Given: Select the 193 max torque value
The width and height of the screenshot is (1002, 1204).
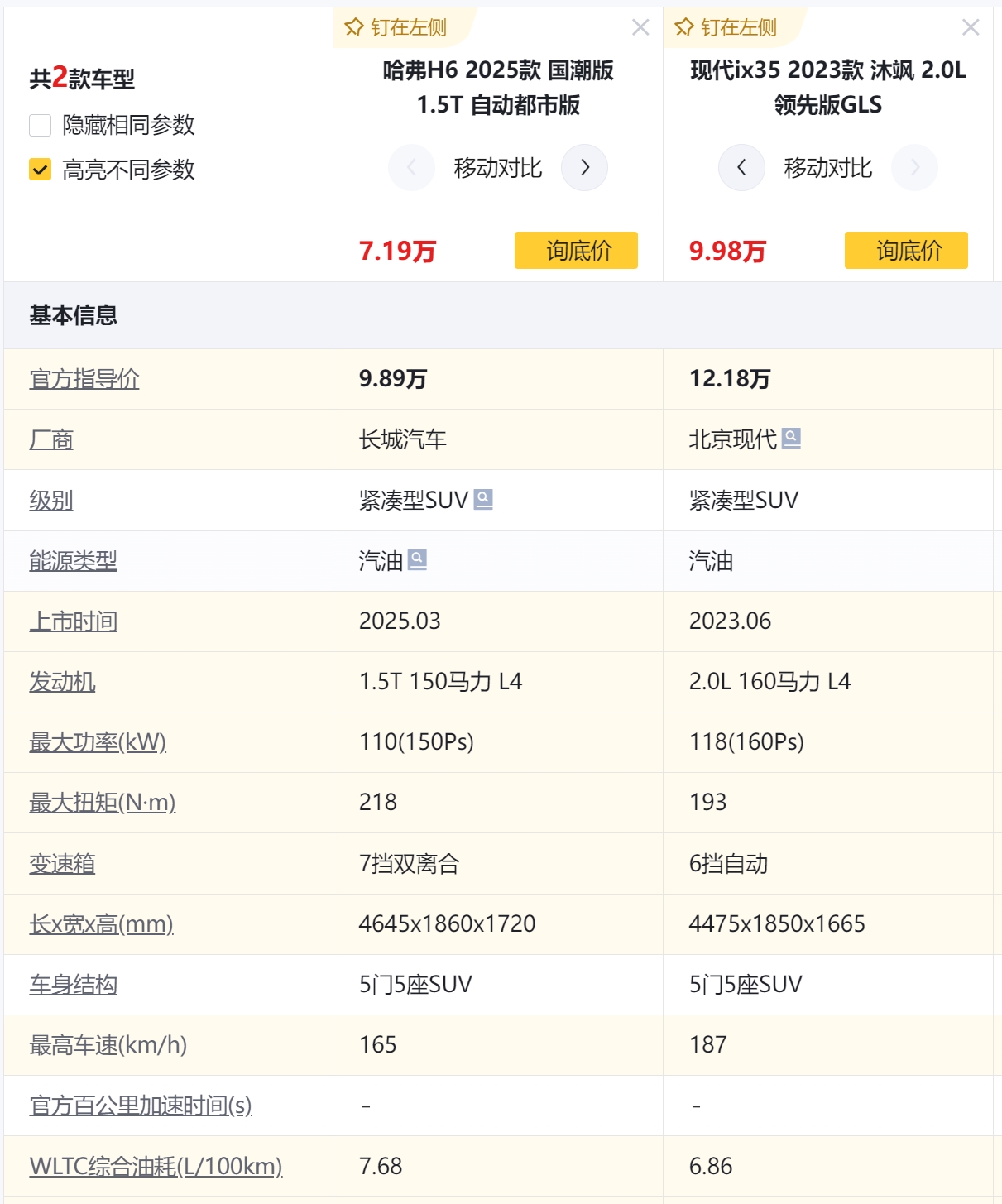Looking at the screenshot, I should pos(707,803).
